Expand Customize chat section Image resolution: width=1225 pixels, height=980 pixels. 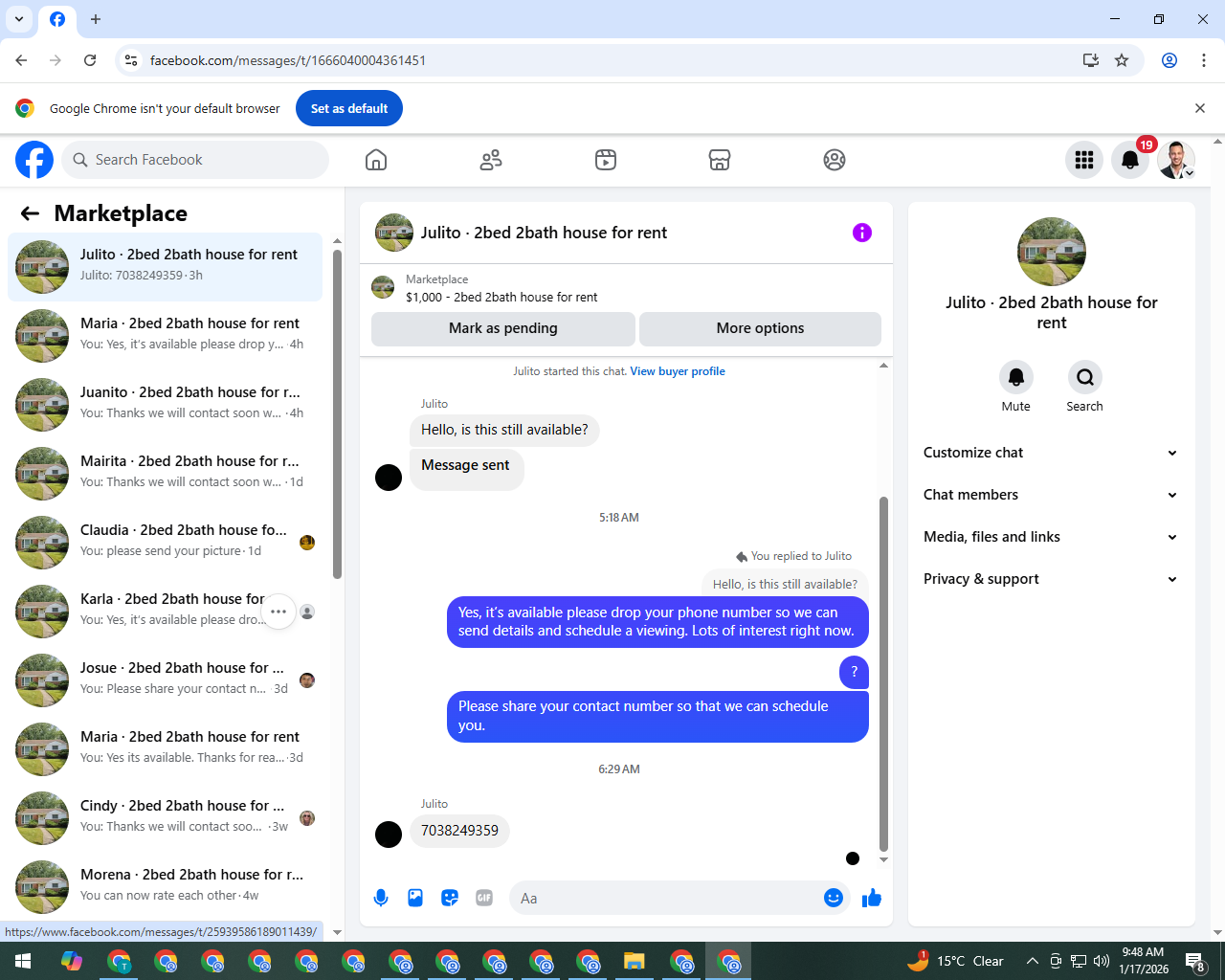(1051, 453)
